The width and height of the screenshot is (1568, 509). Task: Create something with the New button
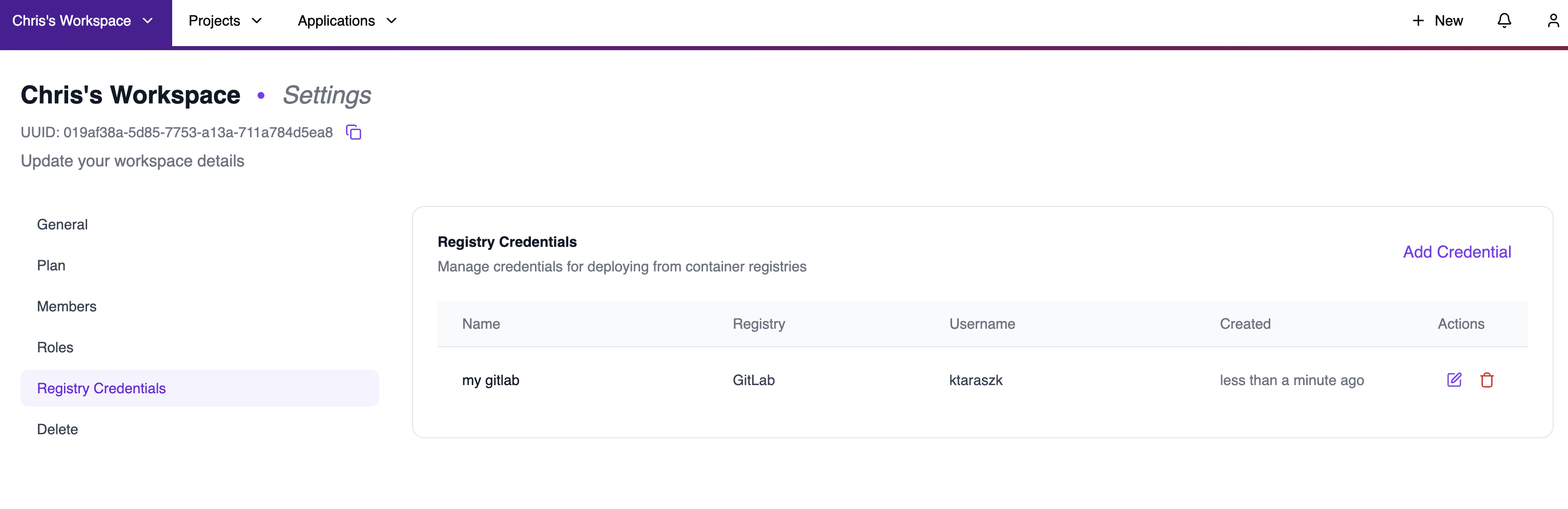(1437, 20)
